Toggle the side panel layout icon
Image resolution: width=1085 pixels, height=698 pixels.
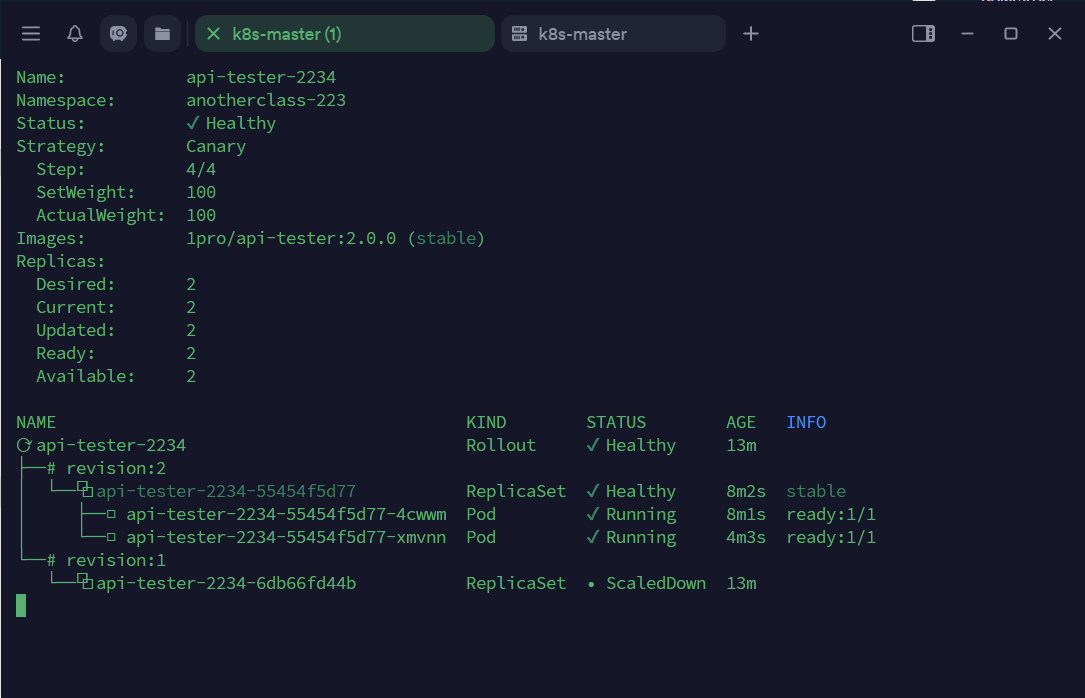click(x=923, y=34)
